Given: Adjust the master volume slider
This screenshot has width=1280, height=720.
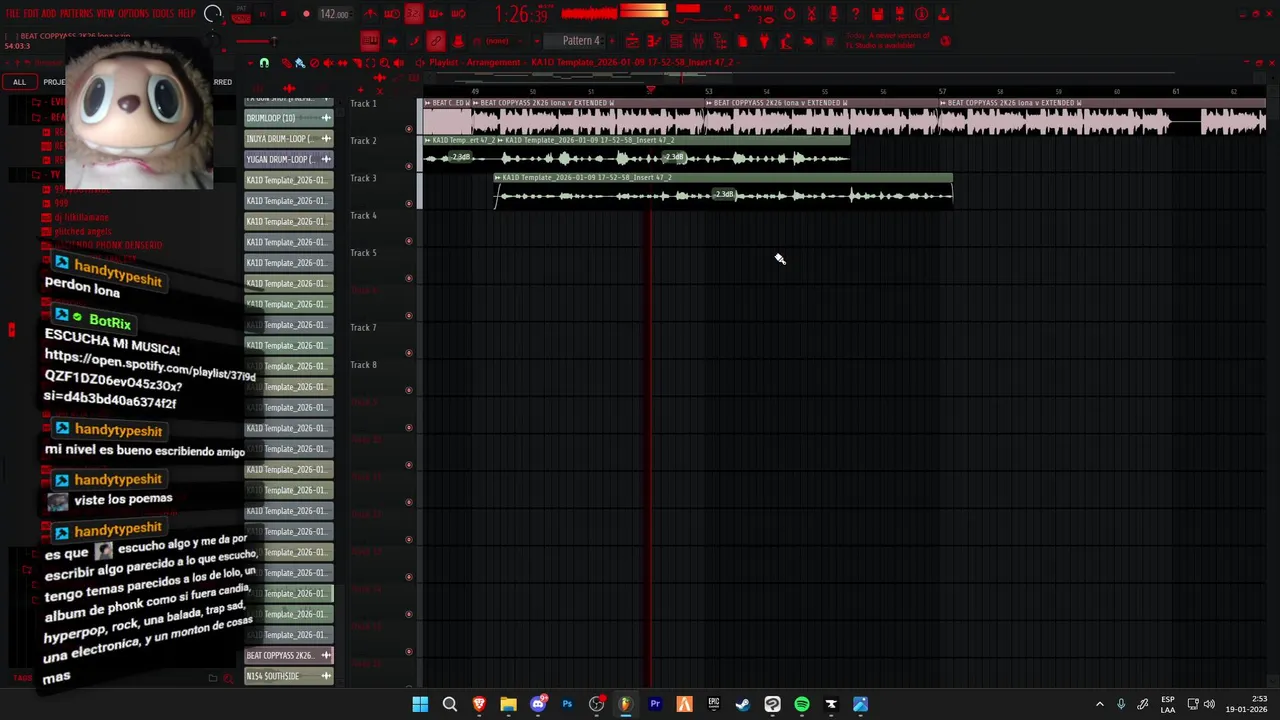Looking at the screenshot, I should (x=257, y=41).
